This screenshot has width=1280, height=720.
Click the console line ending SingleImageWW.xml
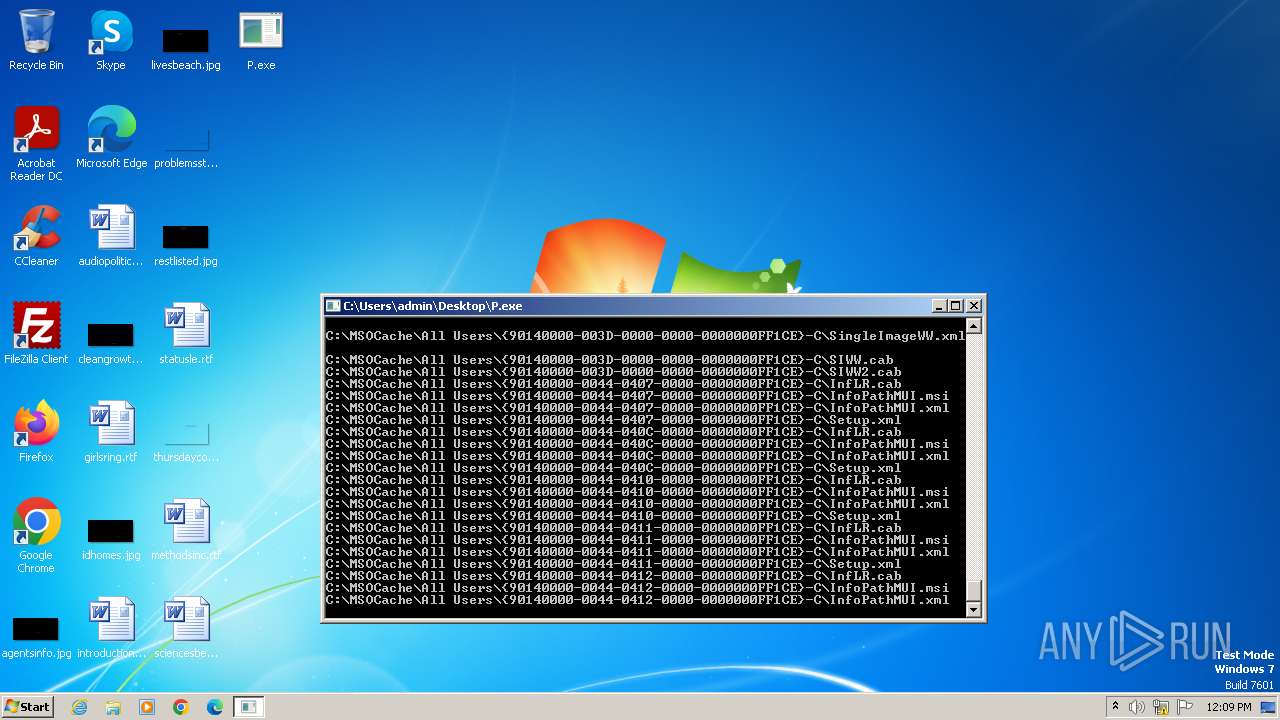click(x=645, y=336)
